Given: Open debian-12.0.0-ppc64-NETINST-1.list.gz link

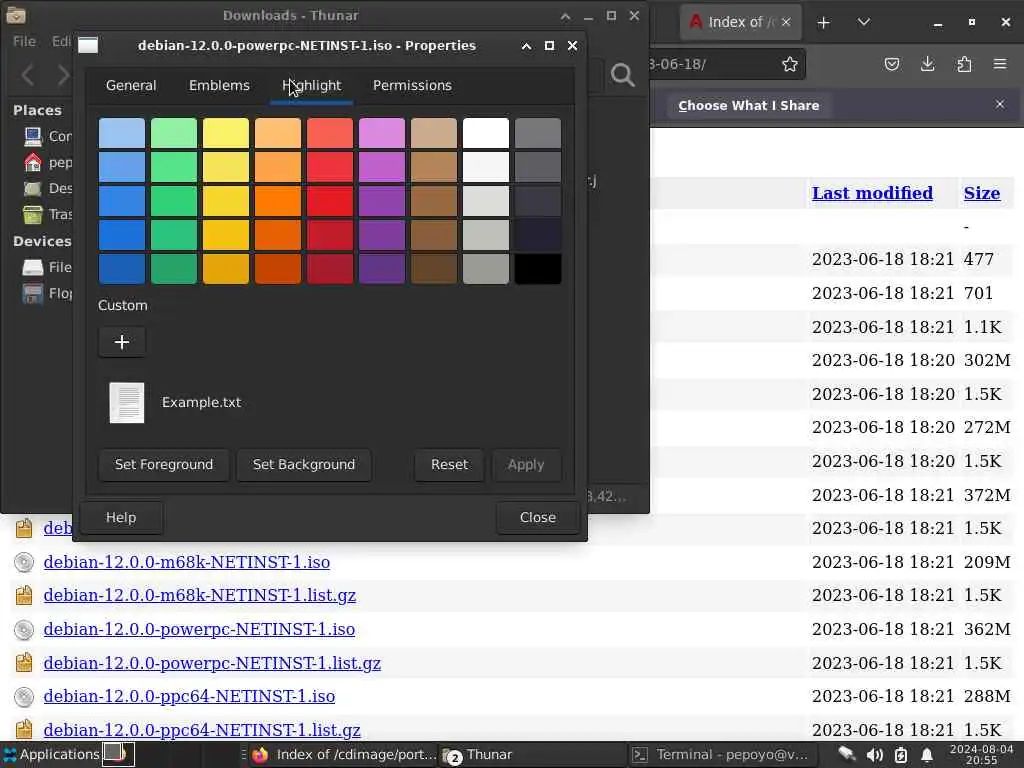Looking at the screenshot, I should pyautogui.click(x=202, y=730).
